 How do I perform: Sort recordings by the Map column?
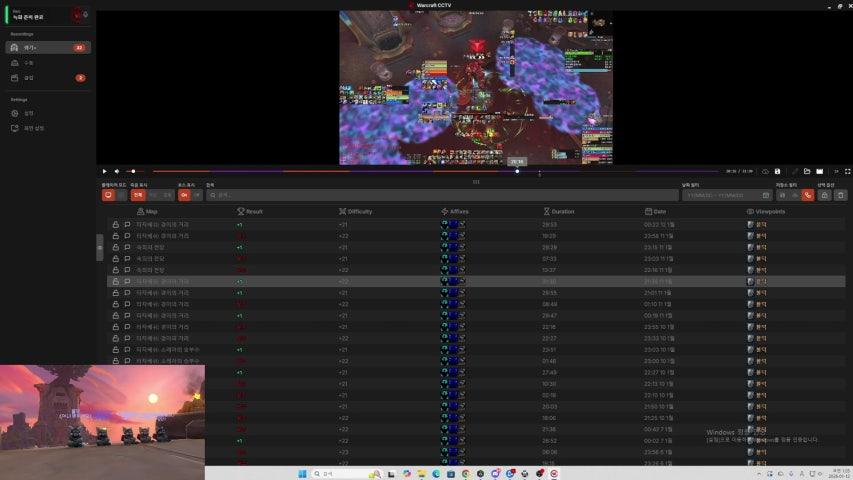click(x=147, y=211)
